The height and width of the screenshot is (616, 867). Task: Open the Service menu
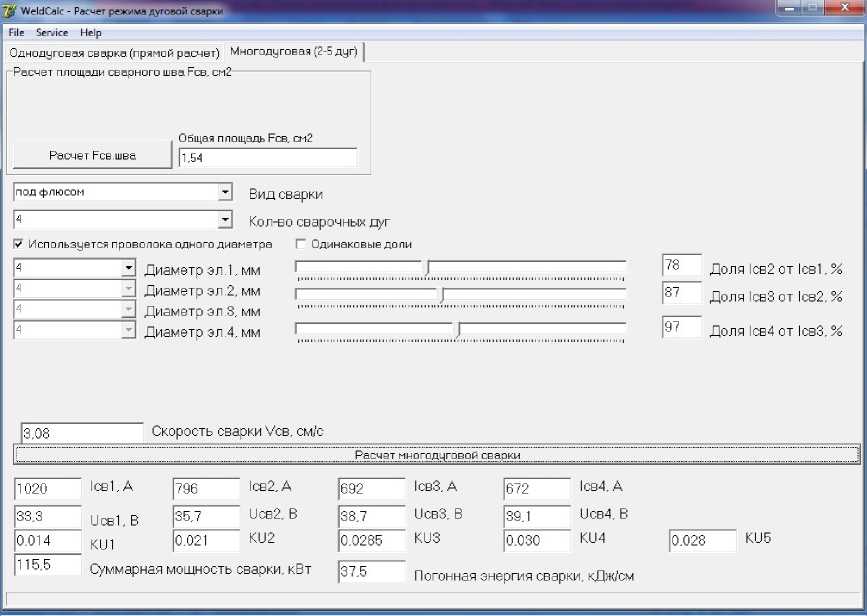[52, 33]
